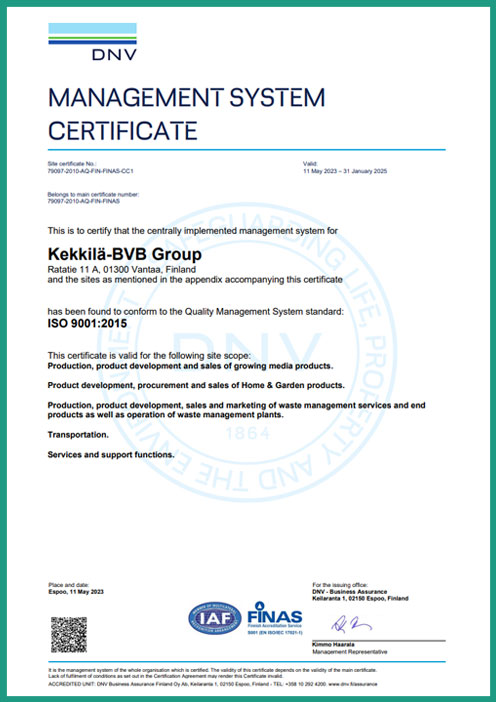Click the 'waste management services' scope line
The height and width of the screenshot is (702, 496).
(236, 410)
